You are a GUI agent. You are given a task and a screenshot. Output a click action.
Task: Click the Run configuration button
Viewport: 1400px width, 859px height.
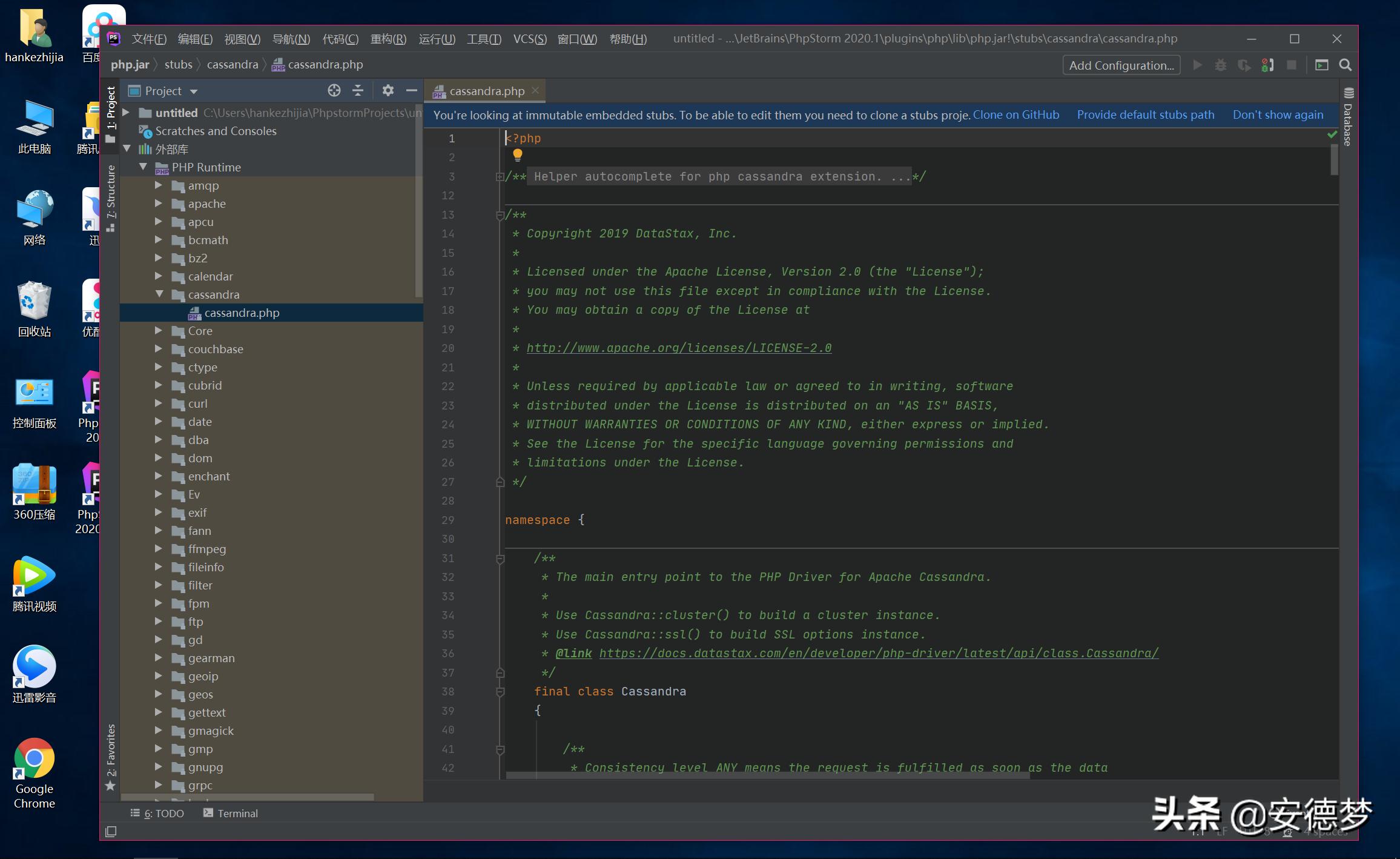1198,64
